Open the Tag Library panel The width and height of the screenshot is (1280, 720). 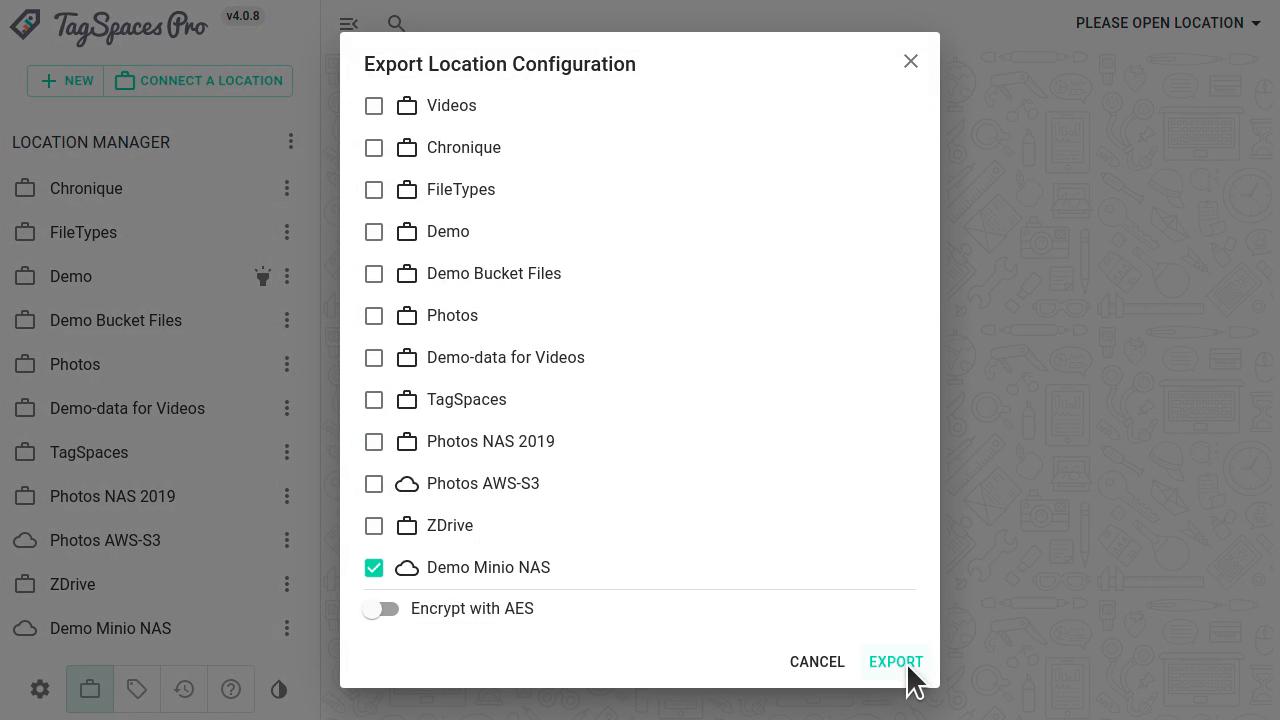[x=137, y=689]
